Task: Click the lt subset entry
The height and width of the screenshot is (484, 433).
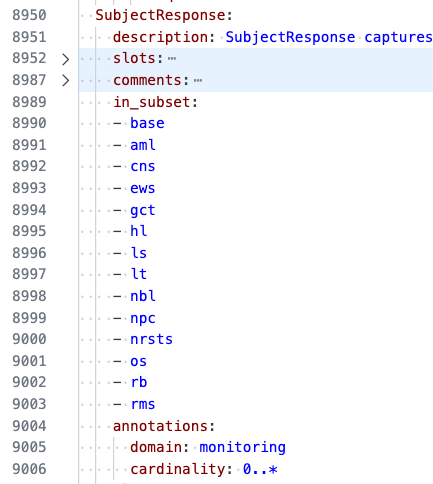Action: (x=139, y=274)
